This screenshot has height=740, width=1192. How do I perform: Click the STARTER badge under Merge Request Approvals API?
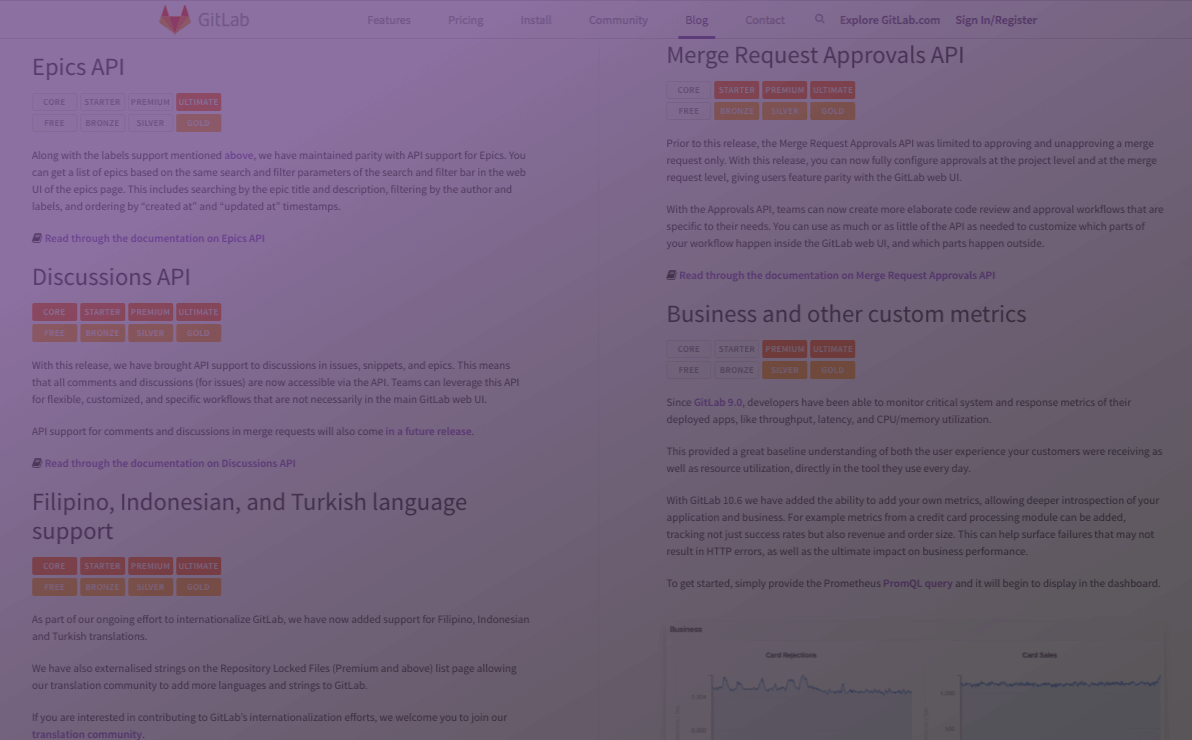tap(737, 90)
